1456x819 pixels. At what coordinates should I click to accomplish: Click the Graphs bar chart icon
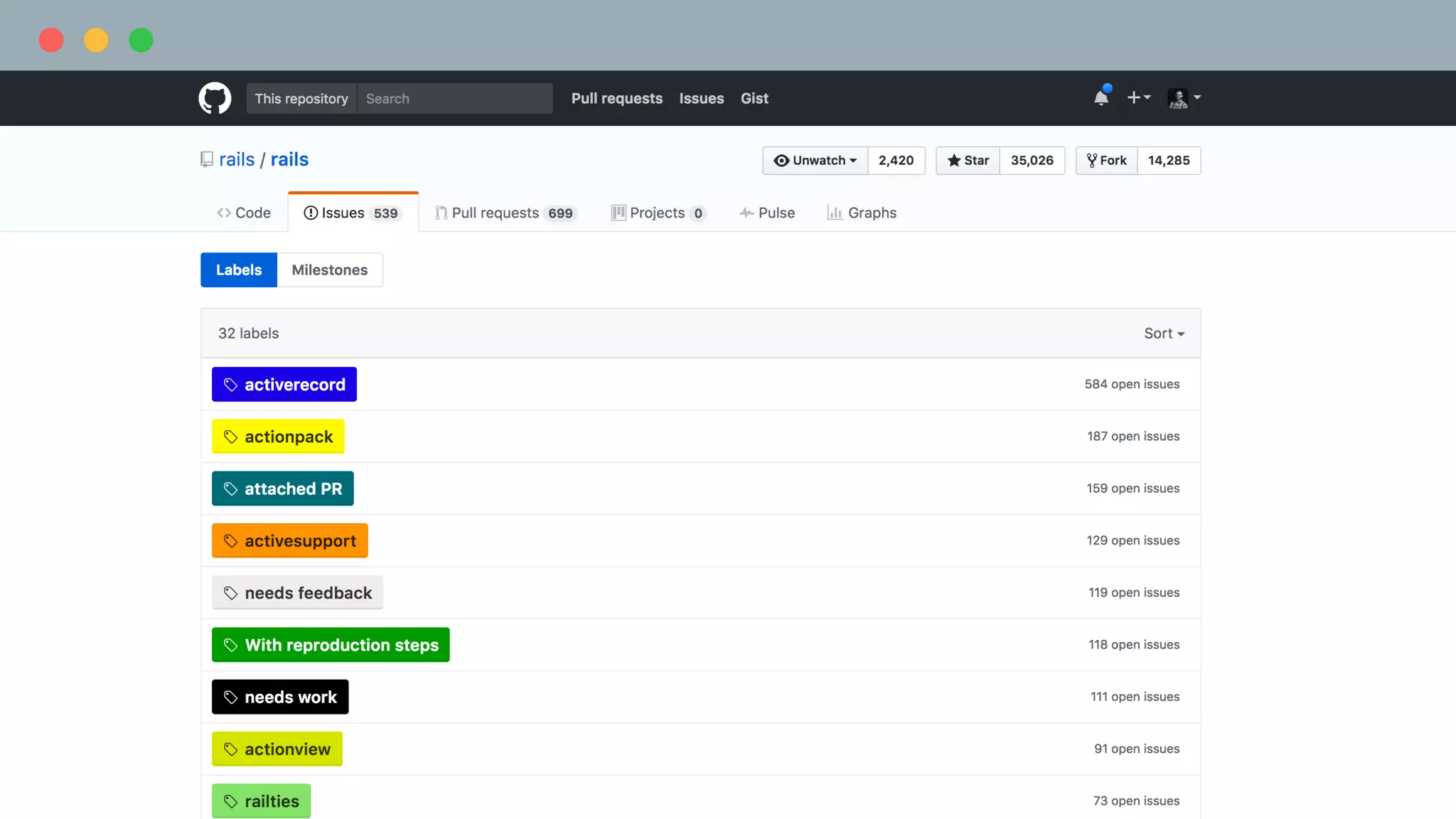tap(835, 213)
